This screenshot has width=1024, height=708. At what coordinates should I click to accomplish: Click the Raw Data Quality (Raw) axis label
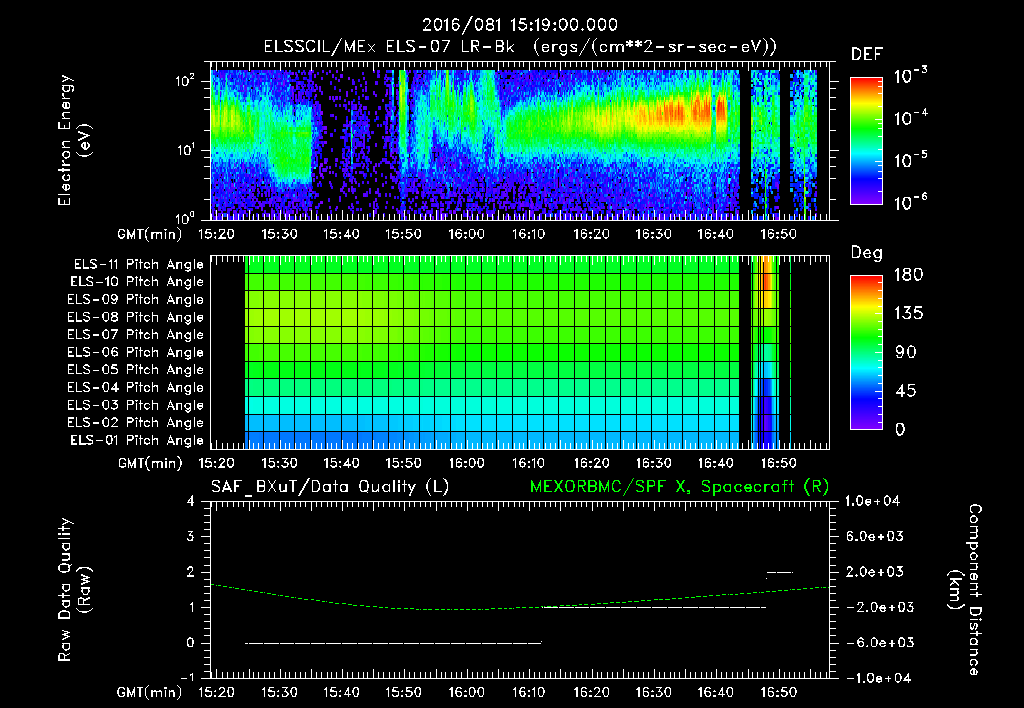coord(74,590)
